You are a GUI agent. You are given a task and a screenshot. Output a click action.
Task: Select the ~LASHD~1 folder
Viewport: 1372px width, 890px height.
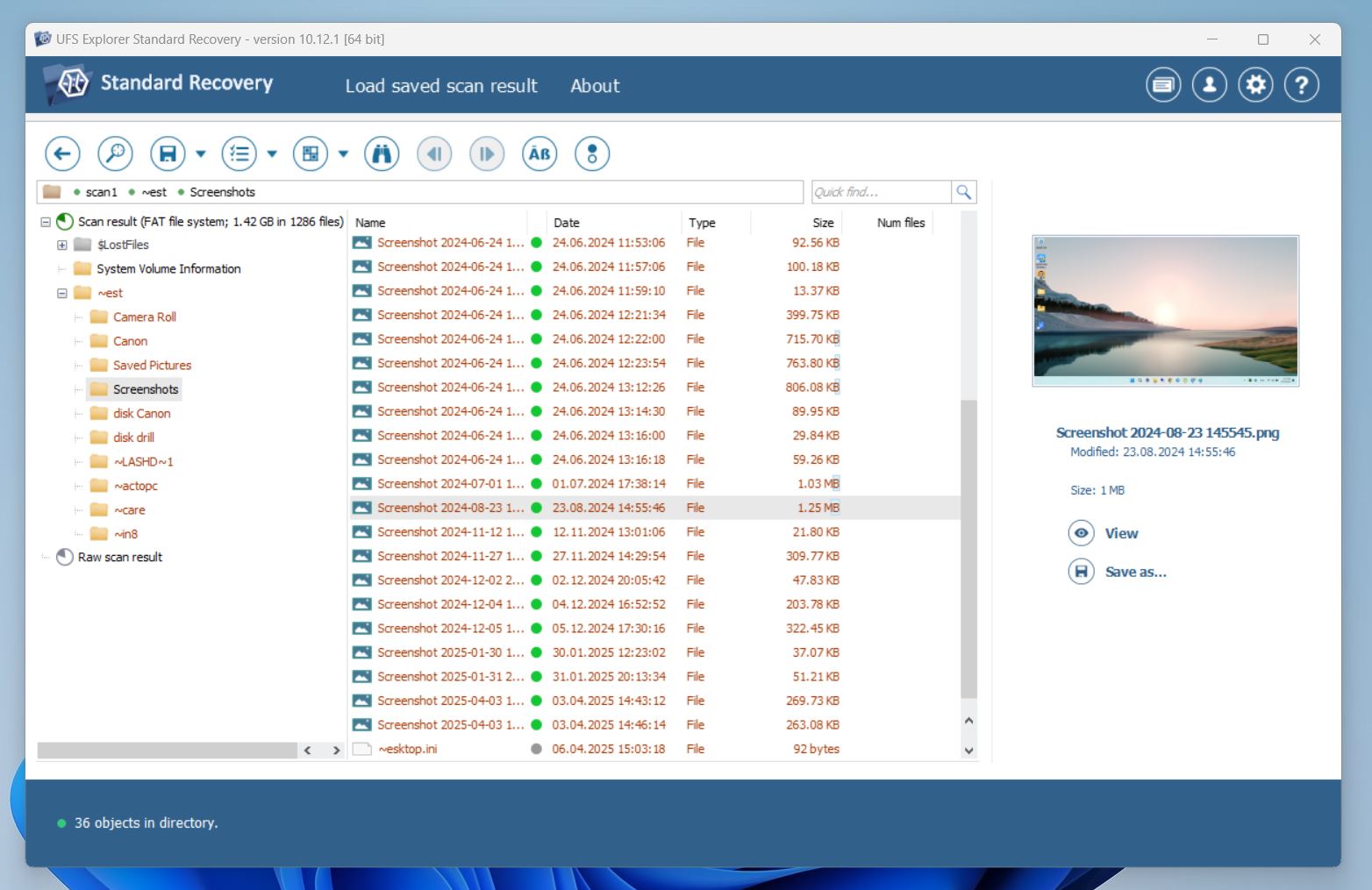[x=143, y=462]
